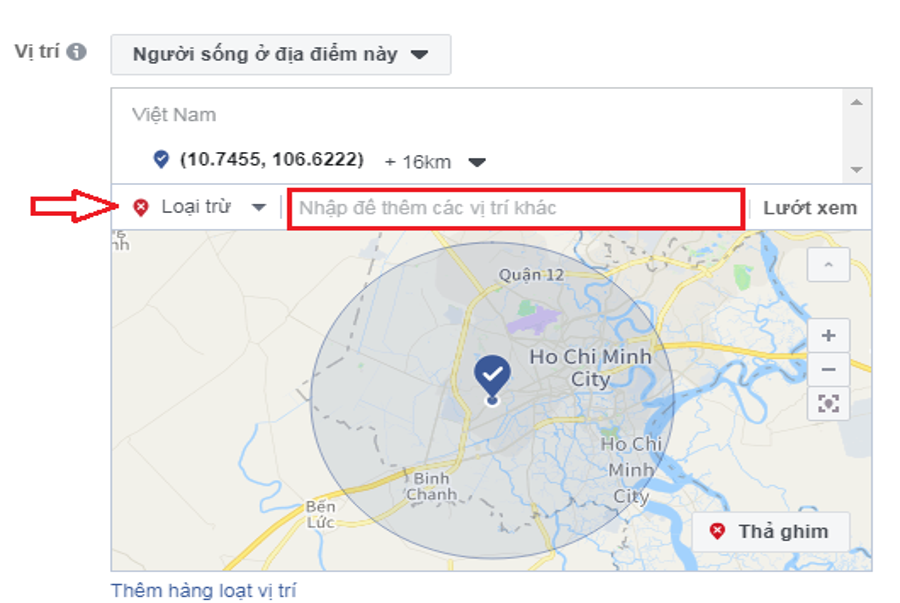Click the Thêm hàng loạt vị trí link
This screenshot has height=603, width=900.
coord(204,590)
